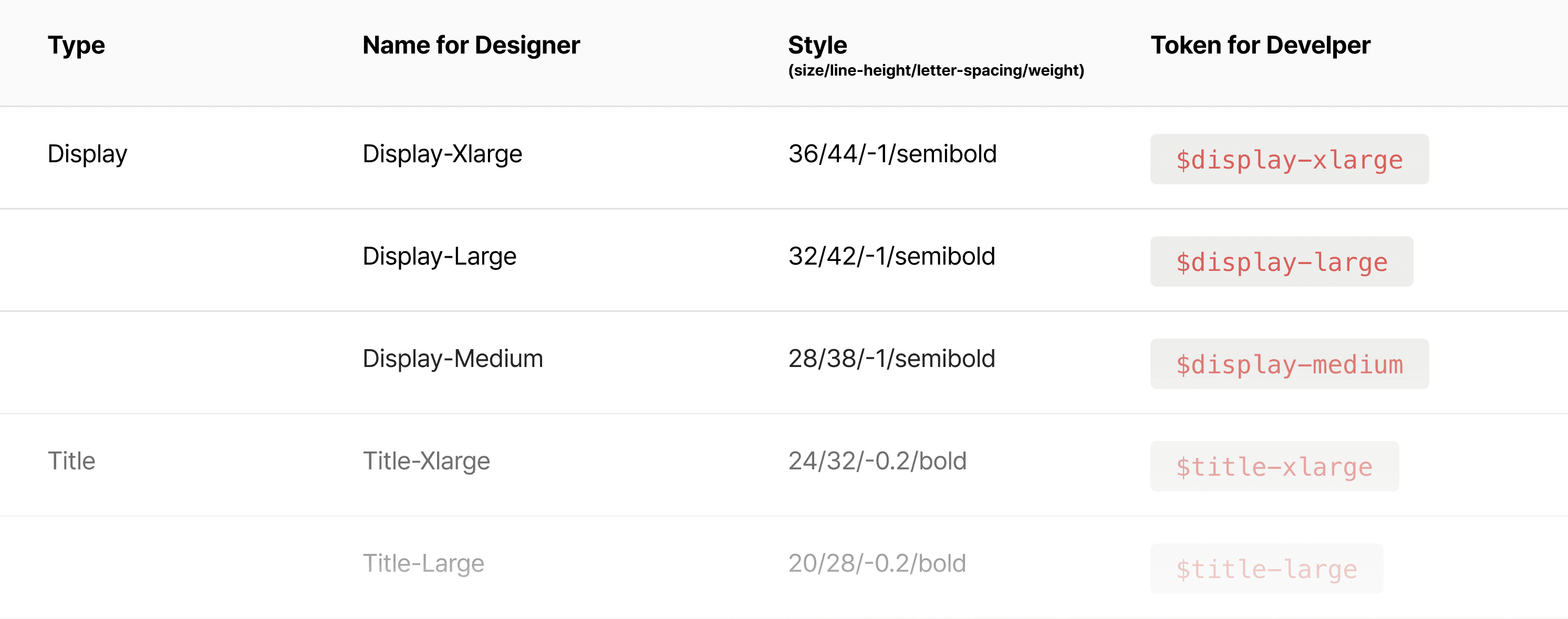
Task: Click the Type column header
Action: coord(76,45)
